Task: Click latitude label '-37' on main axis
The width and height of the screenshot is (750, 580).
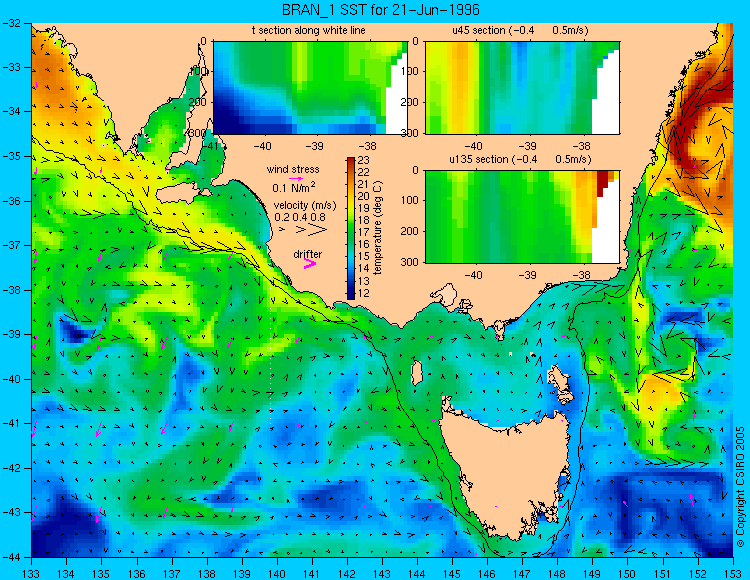Action: point(11,245)
